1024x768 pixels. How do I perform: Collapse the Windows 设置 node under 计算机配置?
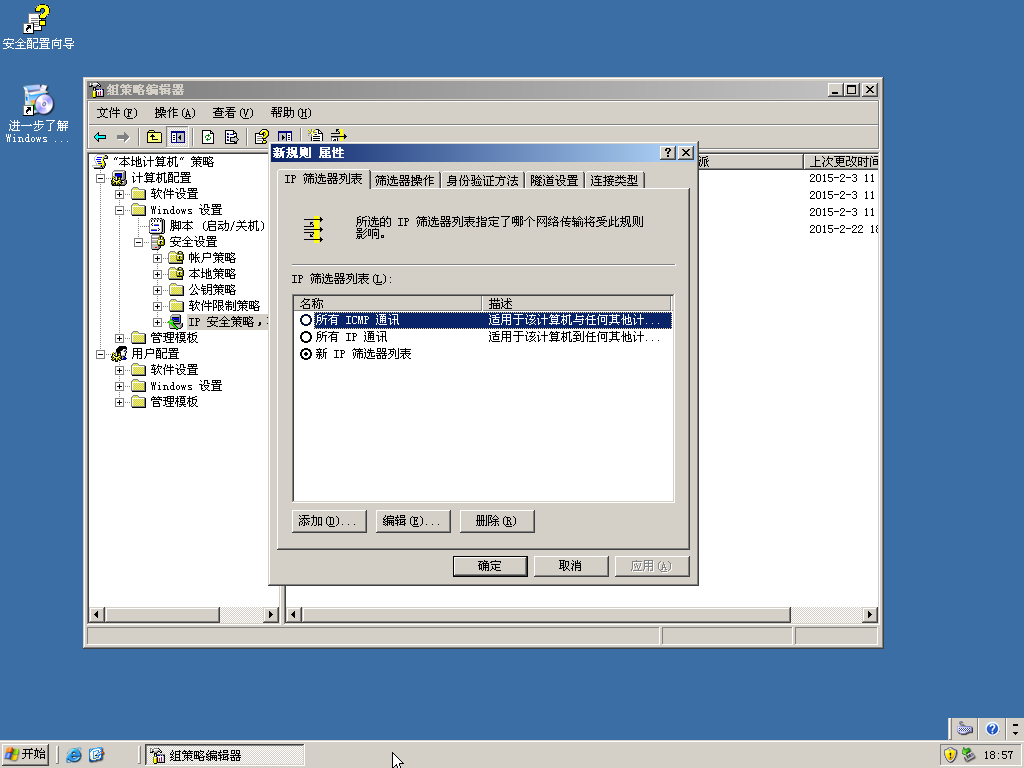pos(120,210)
